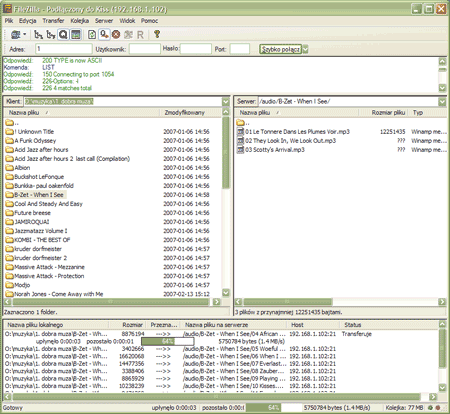Open the Help question mark icon

157,34
